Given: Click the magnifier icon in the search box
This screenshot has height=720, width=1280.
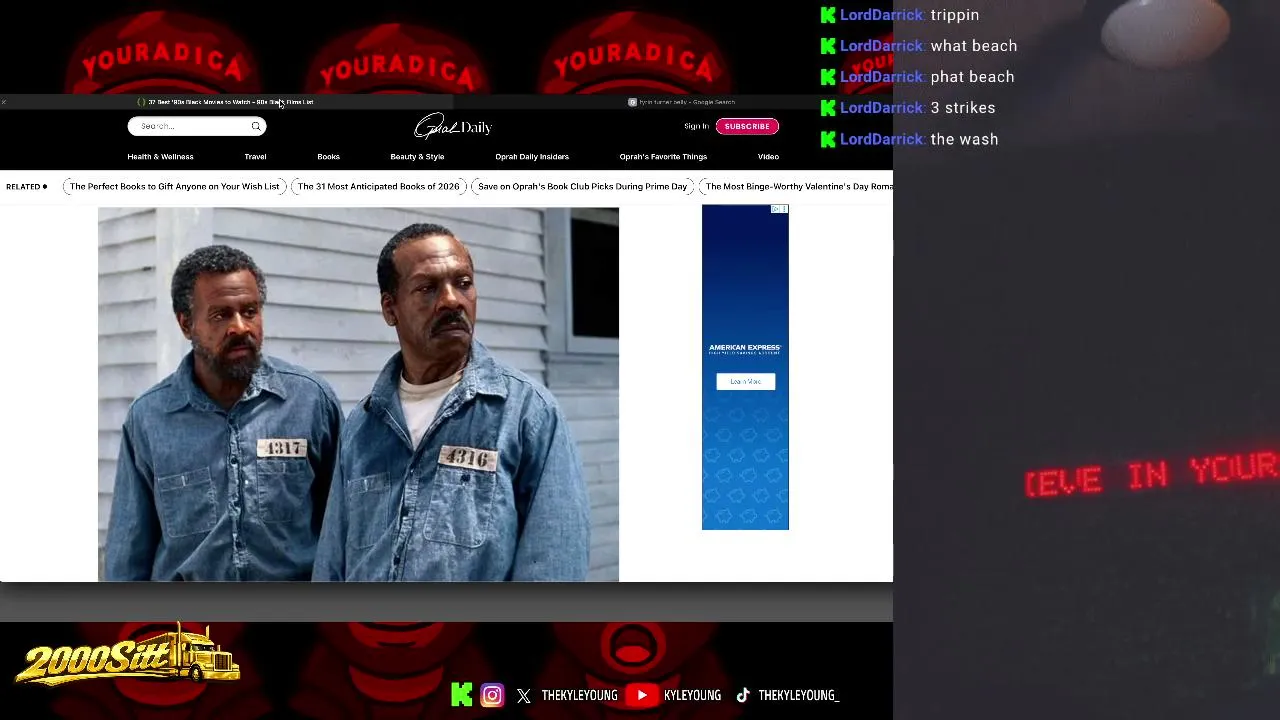Looking at the screenshot, I should tap(256, 126).
